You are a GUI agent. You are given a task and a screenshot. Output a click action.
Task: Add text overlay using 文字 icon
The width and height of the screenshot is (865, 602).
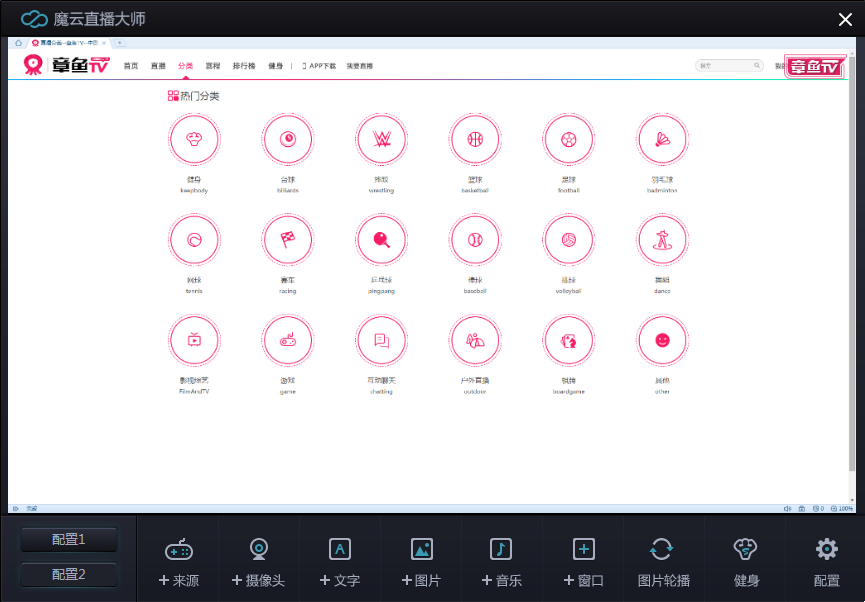[x=340, y=550]
